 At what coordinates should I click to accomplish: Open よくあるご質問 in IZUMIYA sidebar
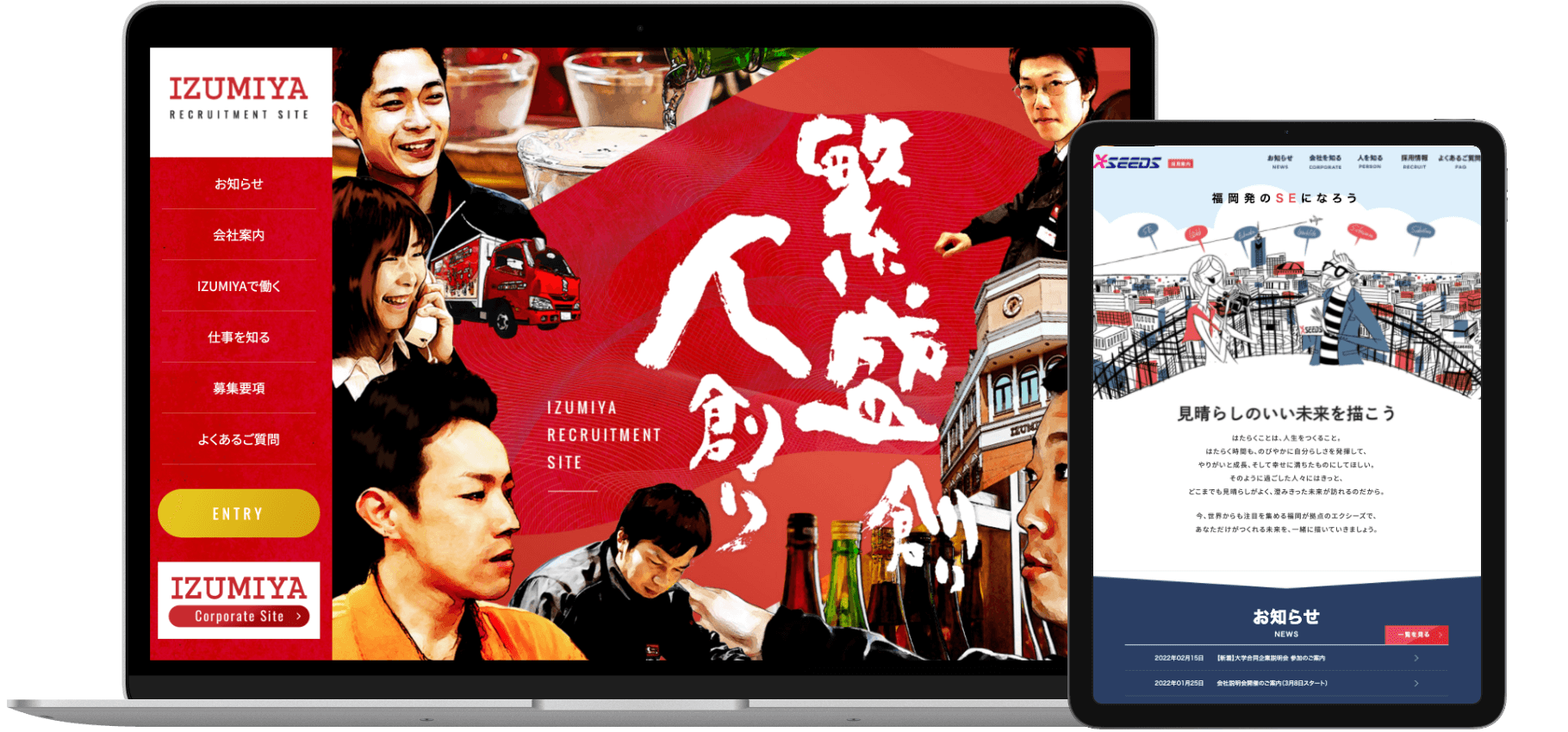239,439
